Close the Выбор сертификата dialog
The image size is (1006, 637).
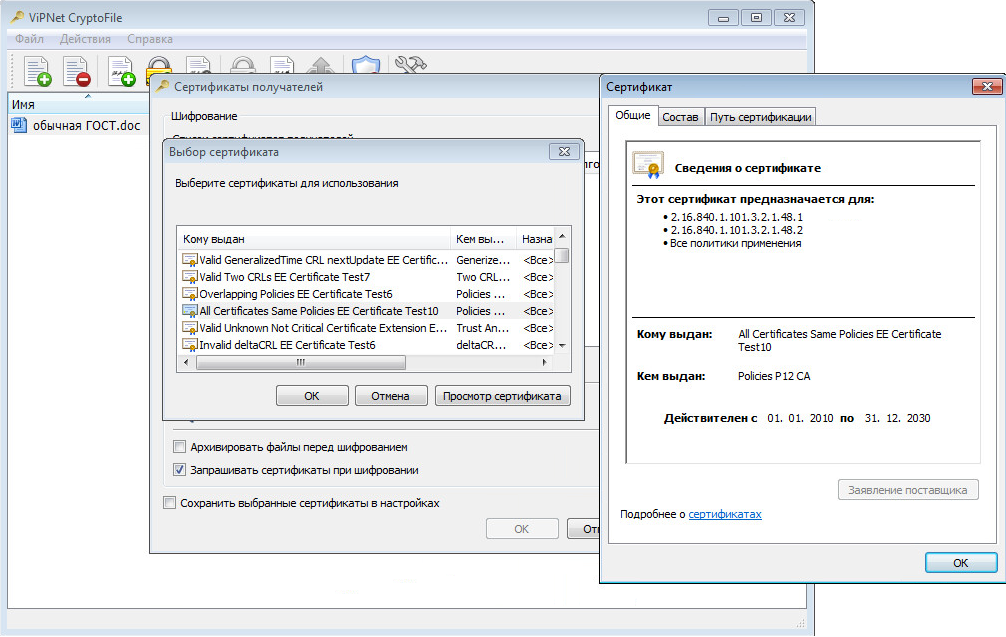click(564, 151)
